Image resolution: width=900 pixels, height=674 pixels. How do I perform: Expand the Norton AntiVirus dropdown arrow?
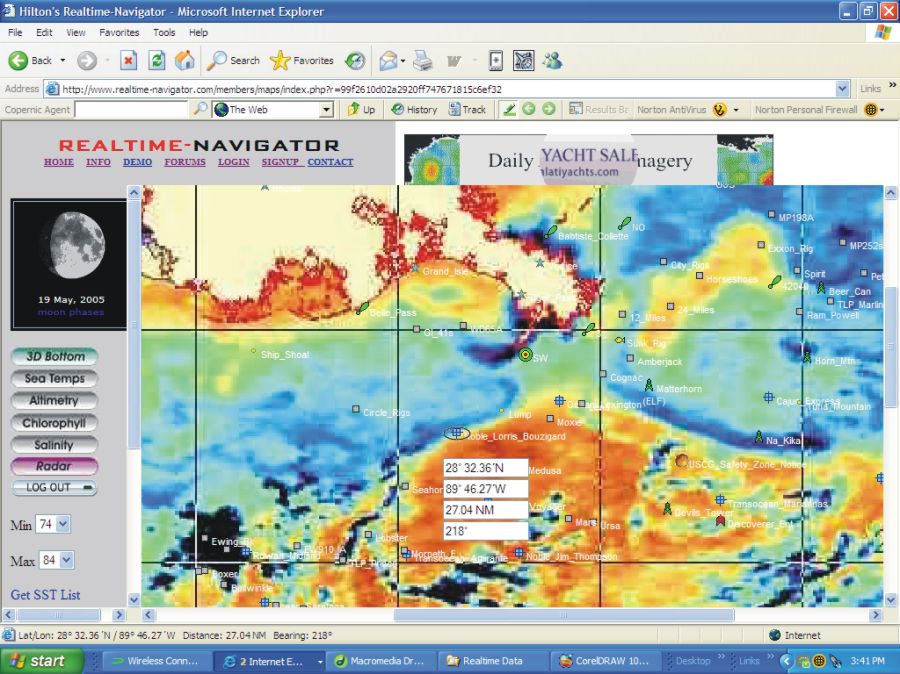[736, 109]
